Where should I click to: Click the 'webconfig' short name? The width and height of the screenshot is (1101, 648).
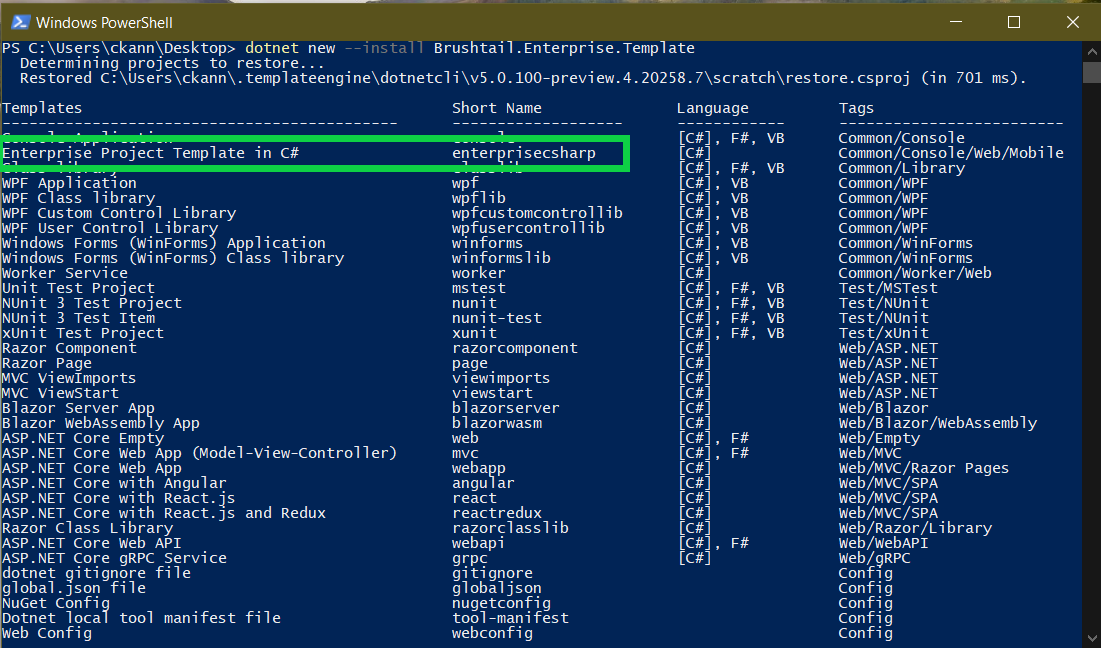click(492, 633)
